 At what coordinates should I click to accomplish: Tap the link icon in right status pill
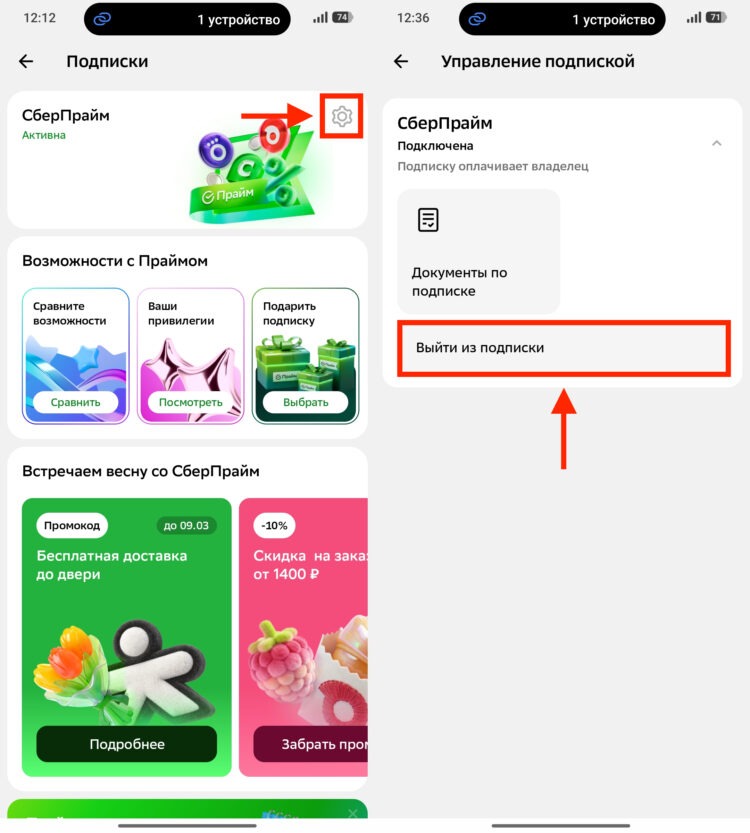point(477,20)
